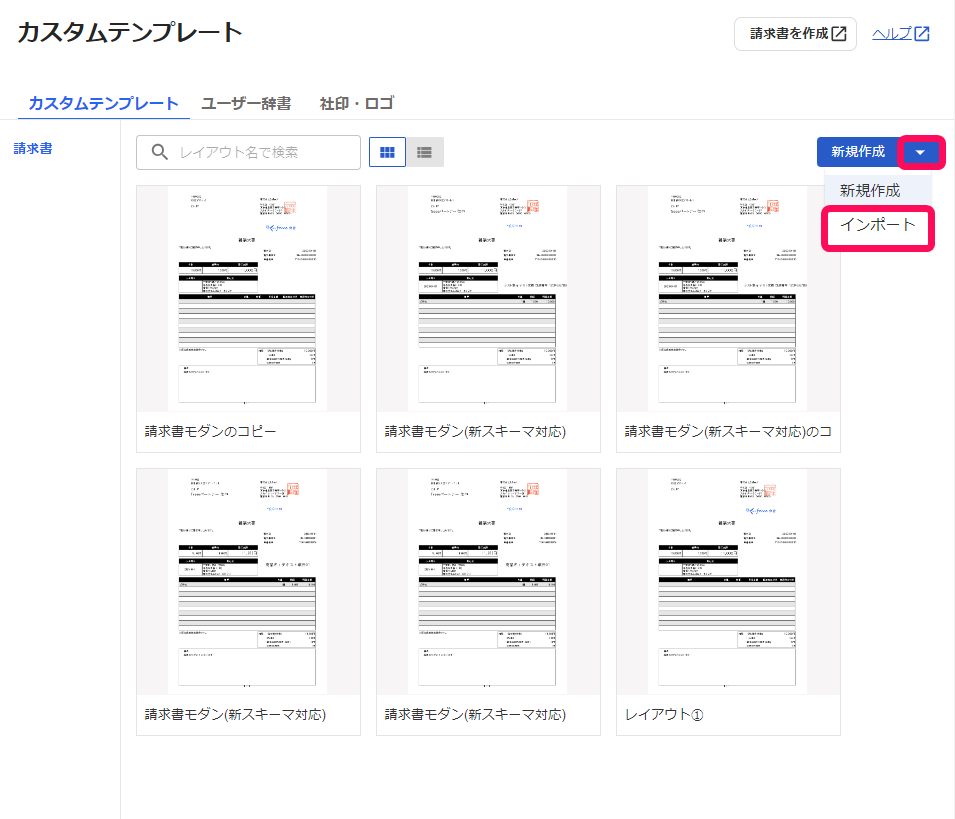Switch to grid view layout
Viewport: 955px width, 819px height.
(x=387, y=152)
